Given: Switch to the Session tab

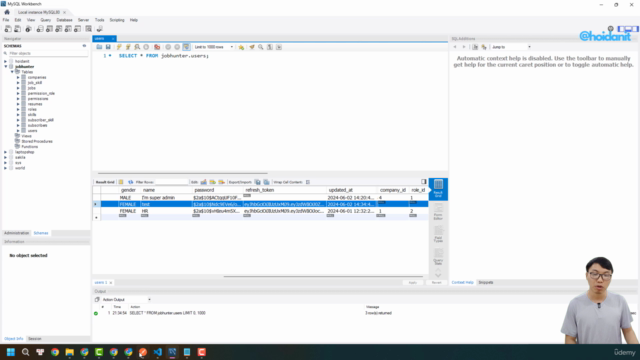Looking at the screenshot, I should tap(35, 339).
